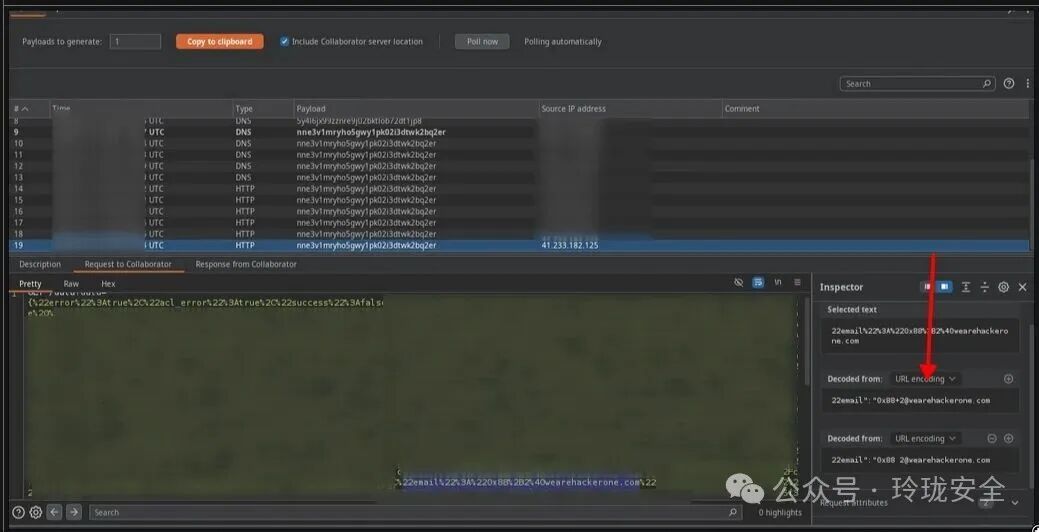Image resolution: width=1039 pixels, height=532 pixels.
Task: Select interaction row 13
Action: 520,178
